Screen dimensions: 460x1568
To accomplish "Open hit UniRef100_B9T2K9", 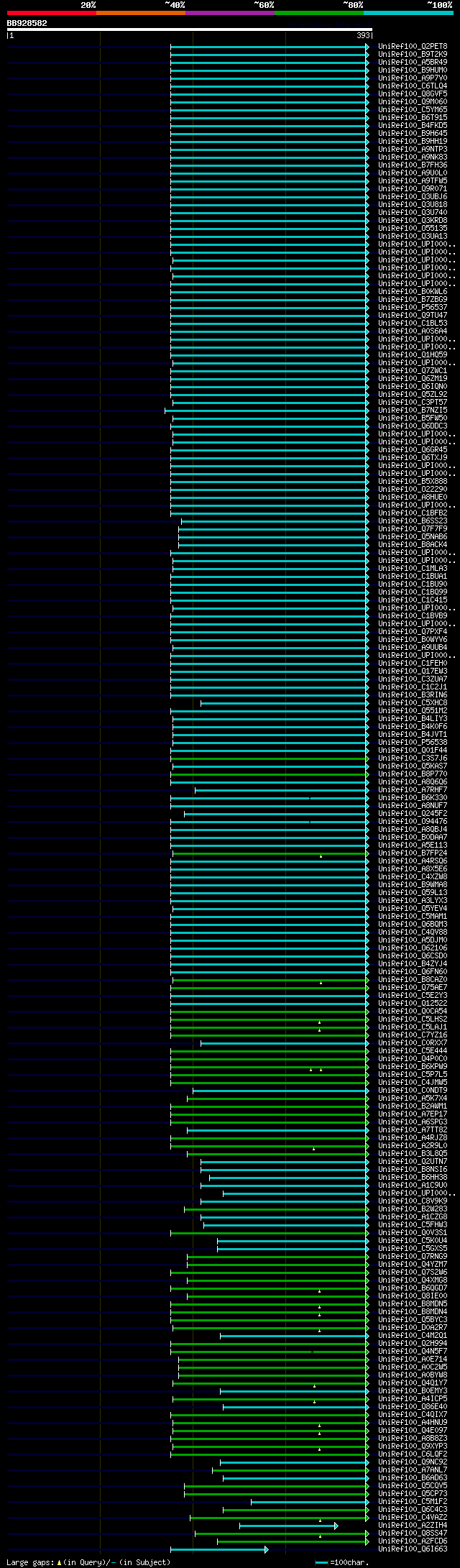I will pos(413,55).
